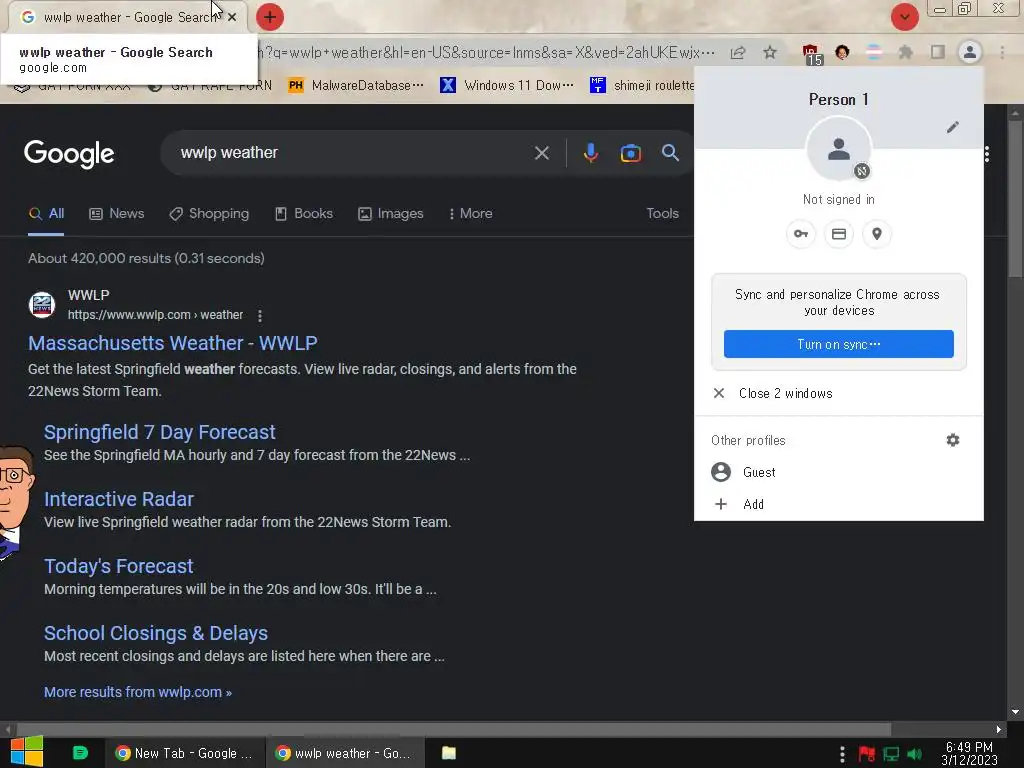Open payment methods card icon
The image size is (1024, 768).
(839, 234)
